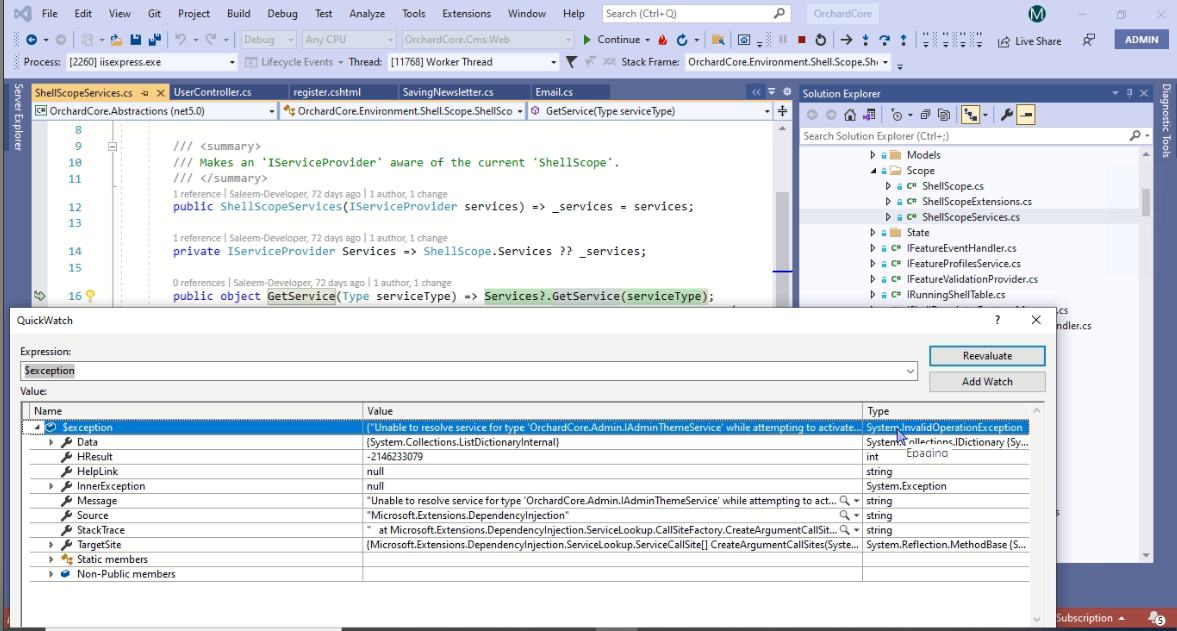Toggle Preview Selected Items button
Image resolution: width=1177 pixels, height=631 pixels.
[1026, 115]
